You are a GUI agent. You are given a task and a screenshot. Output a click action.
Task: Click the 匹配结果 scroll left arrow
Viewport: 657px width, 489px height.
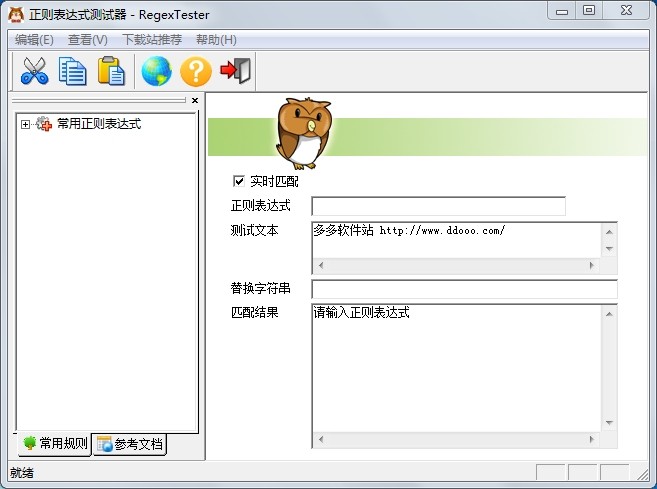(x=321, y=439)
